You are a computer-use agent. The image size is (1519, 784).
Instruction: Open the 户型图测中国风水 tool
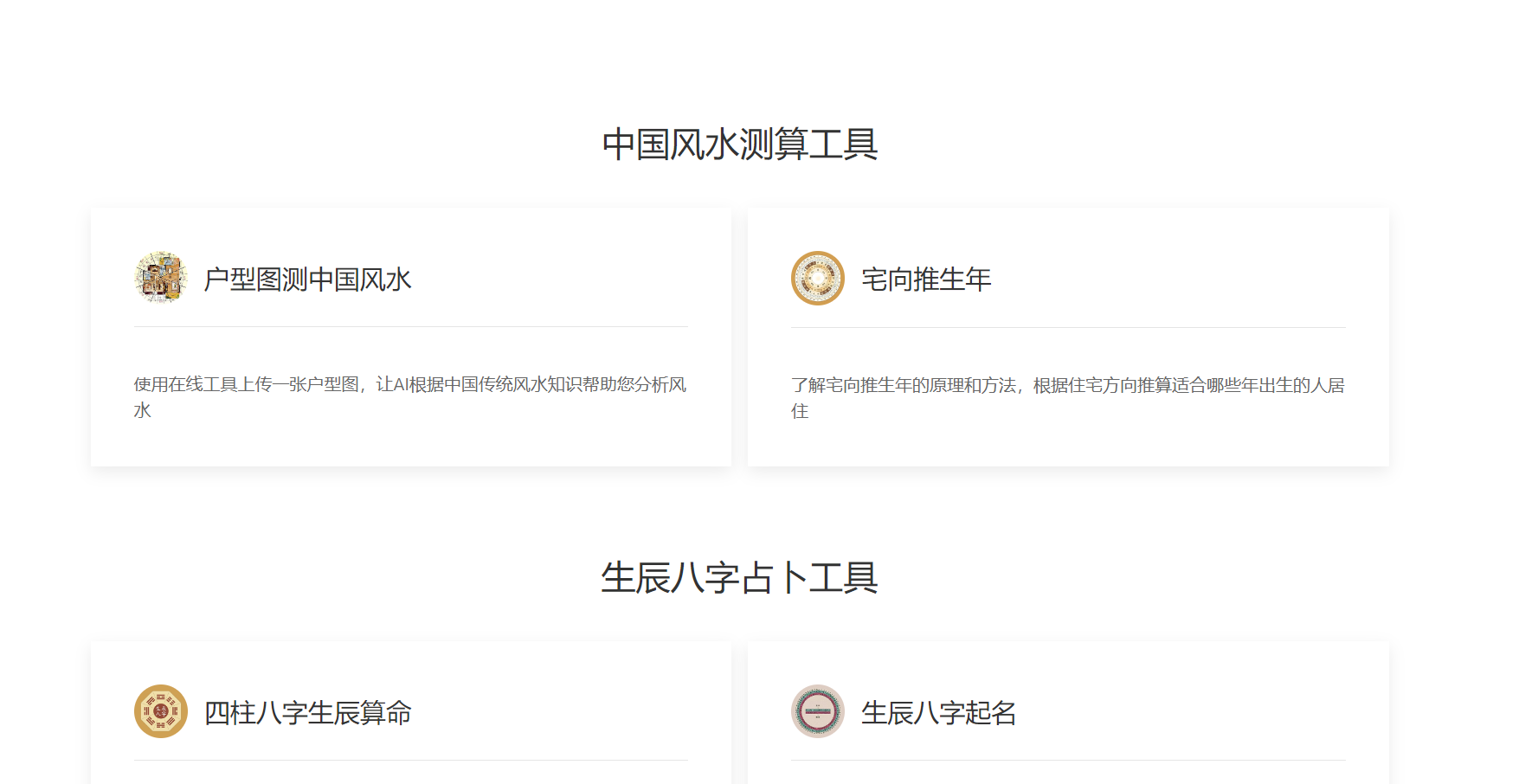pos(310,279)
